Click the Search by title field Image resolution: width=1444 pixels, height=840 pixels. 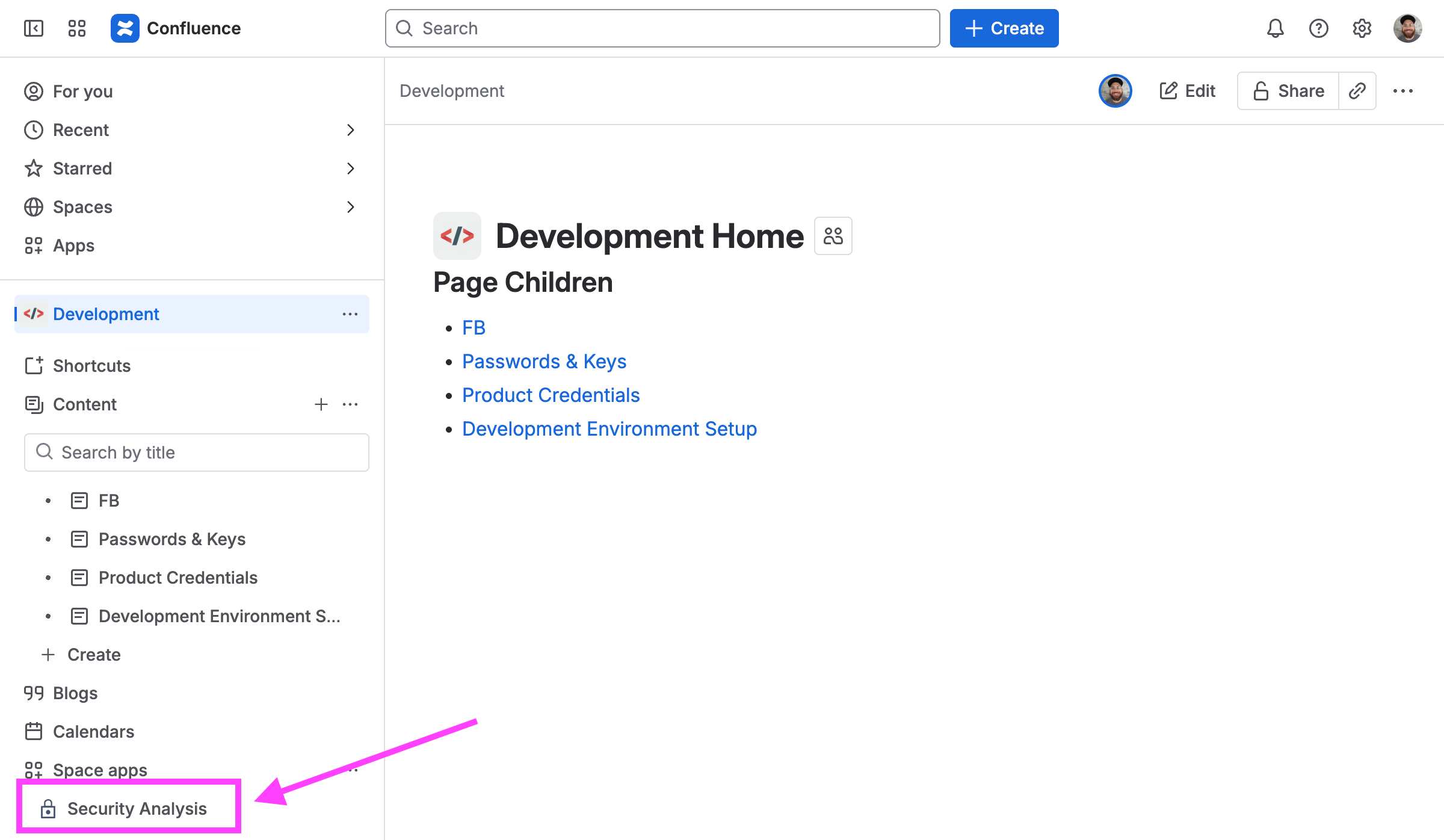point(197,452)
